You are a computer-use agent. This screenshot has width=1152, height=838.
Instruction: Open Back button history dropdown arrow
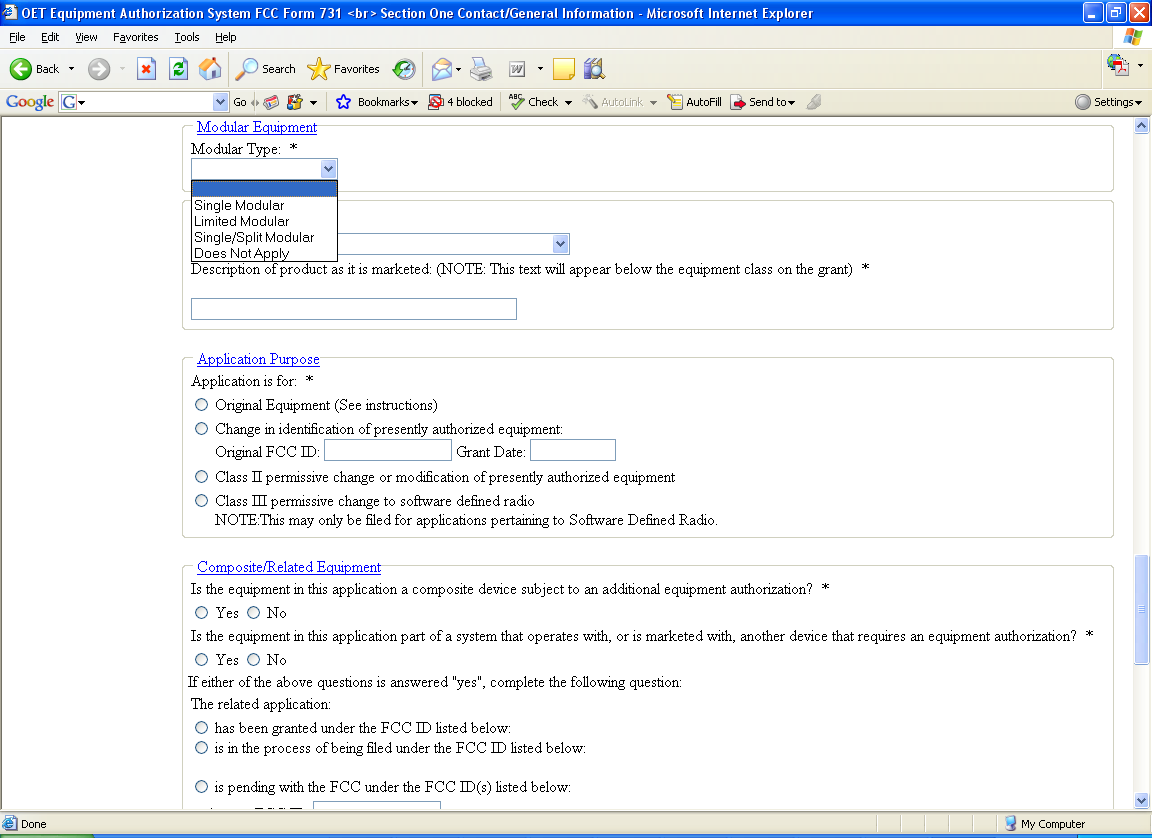click(71, 69)
